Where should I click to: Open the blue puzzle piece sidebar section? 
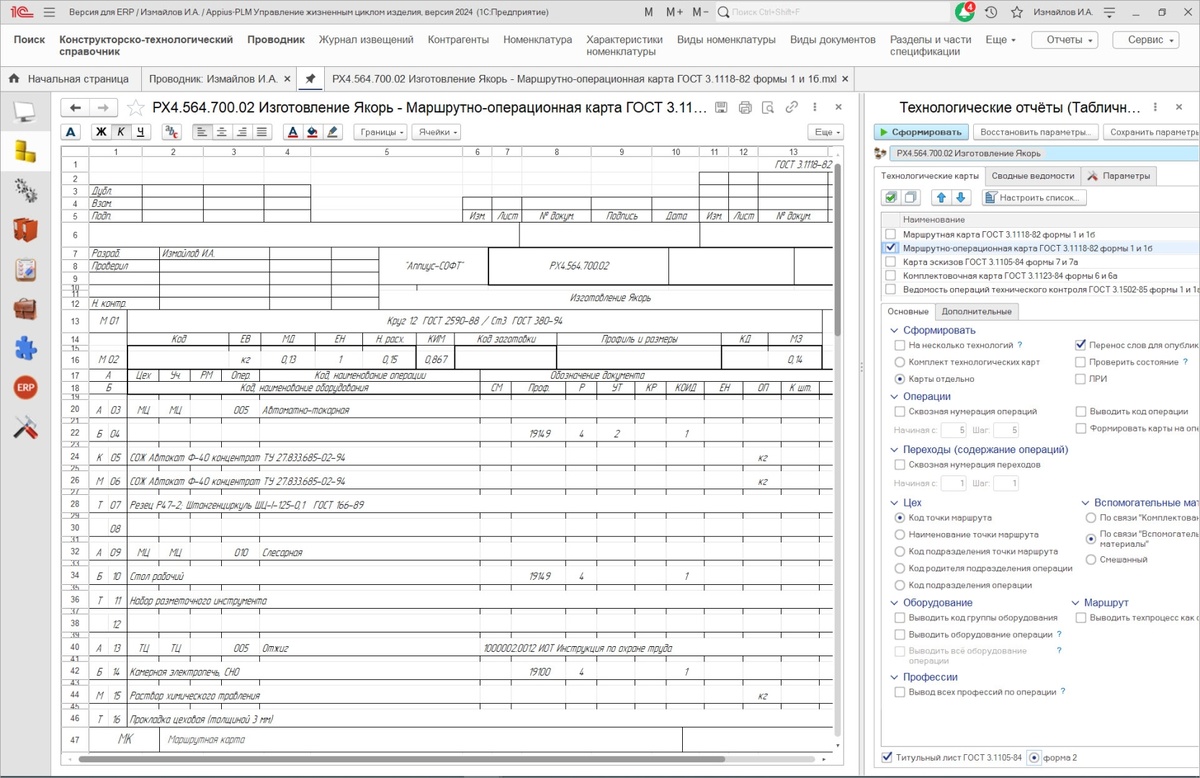(25, 348)
